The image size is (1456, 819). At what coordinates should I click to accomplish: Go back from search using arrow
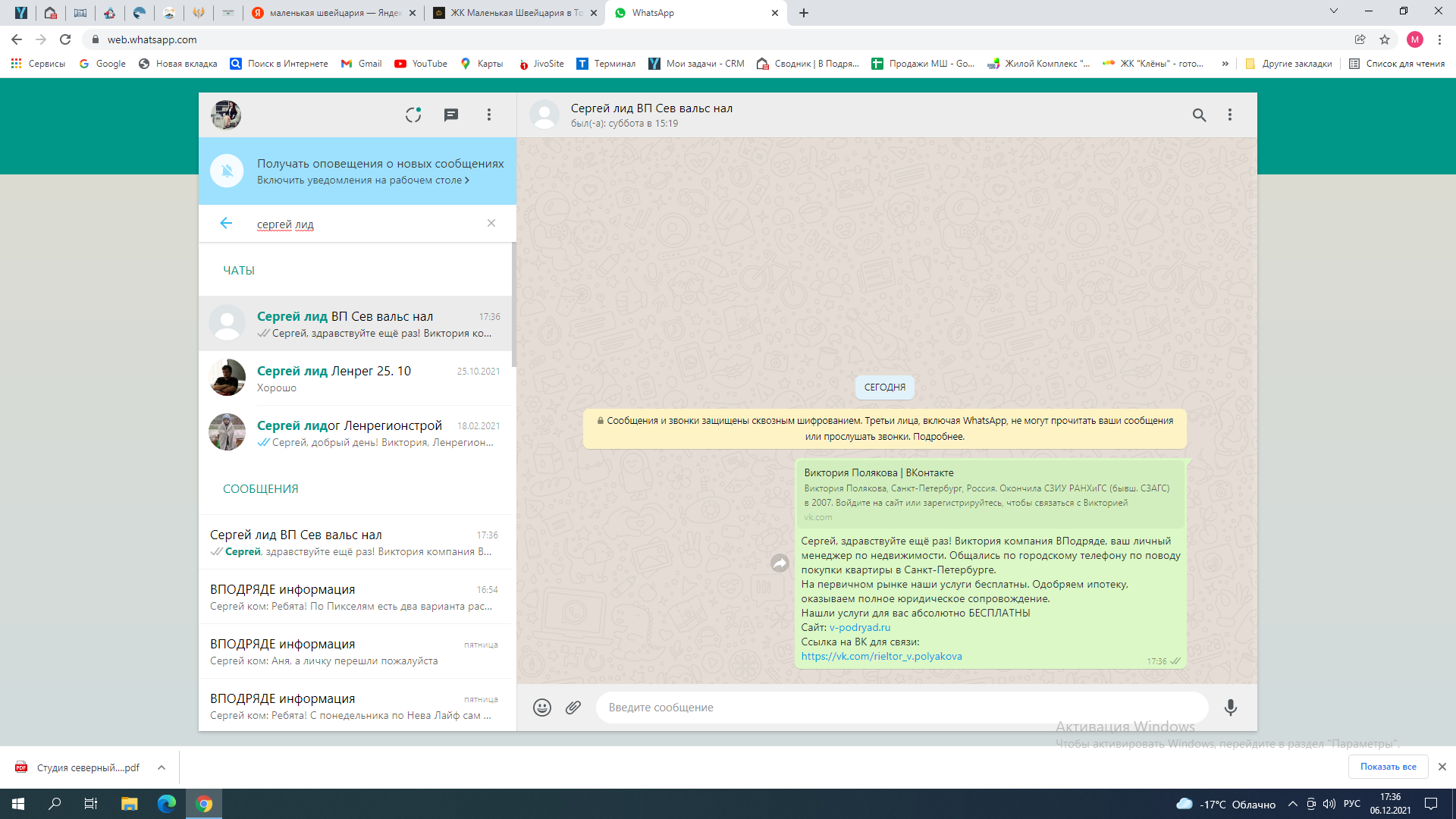click(226, 223)
